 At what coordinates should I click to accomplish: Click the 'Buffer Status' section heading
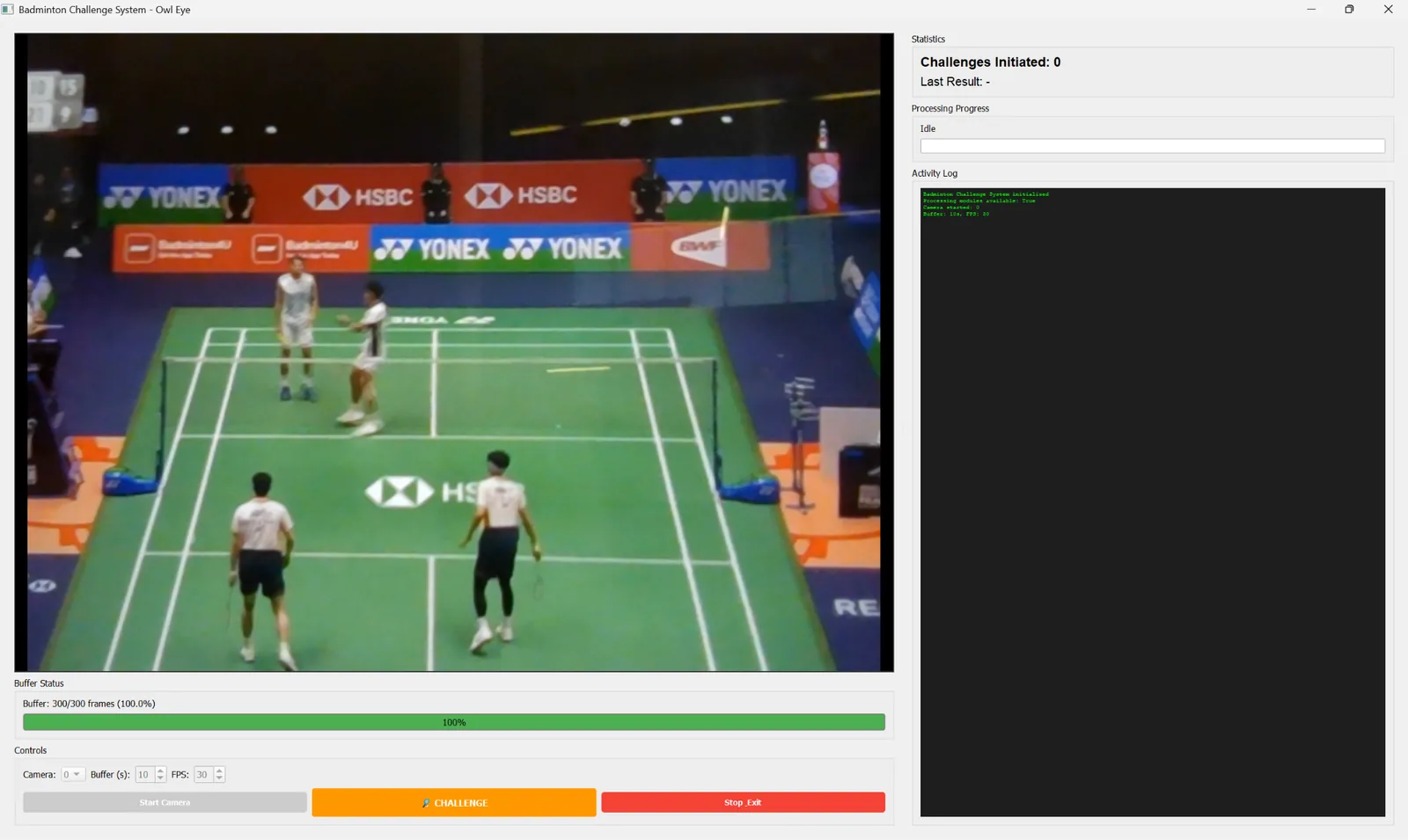[x=39, y=683]
